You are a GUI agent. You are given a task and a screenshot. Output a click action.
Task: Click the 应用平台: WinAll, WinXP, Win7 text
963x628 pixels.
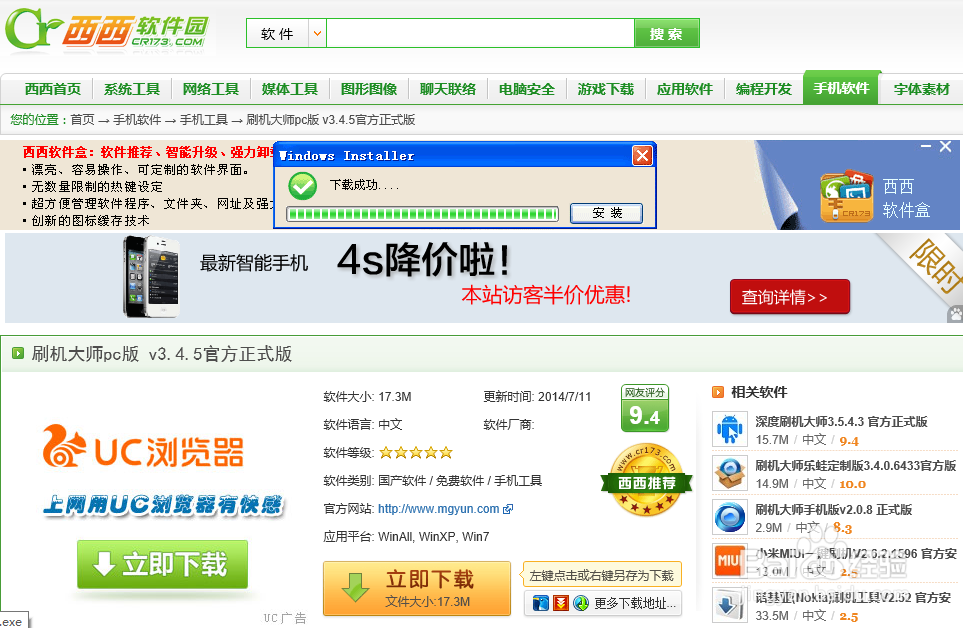coord(406,537)
